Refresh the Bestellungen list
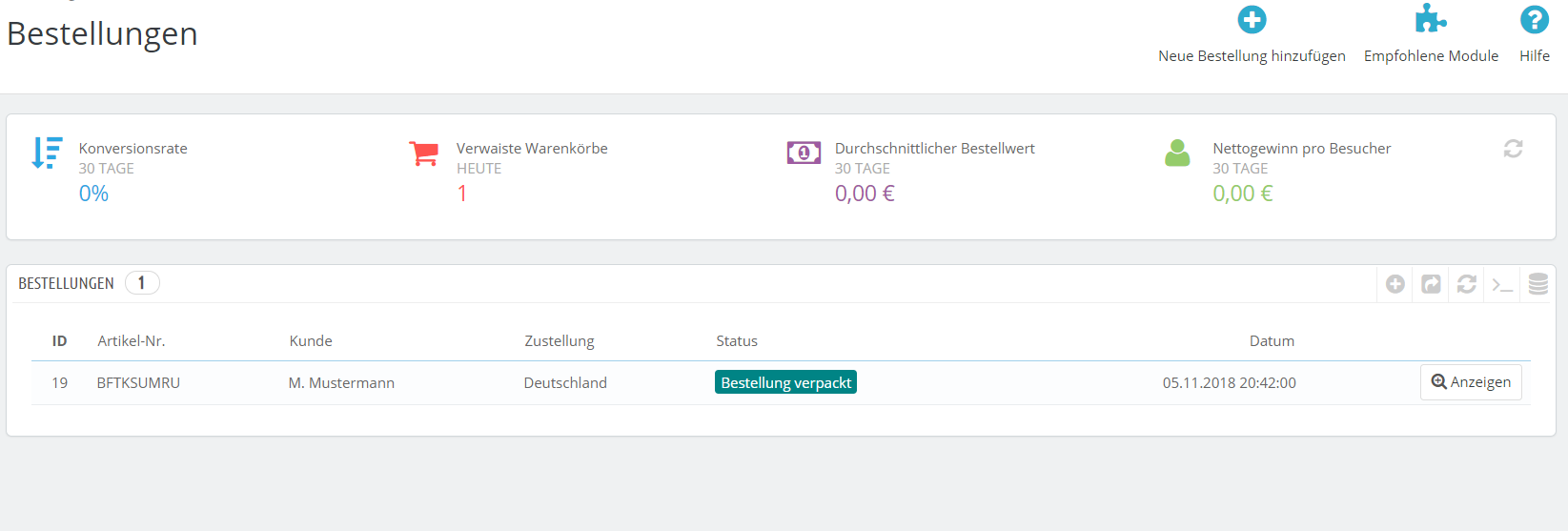The image size is (1568, 531). coord(1467,284)
